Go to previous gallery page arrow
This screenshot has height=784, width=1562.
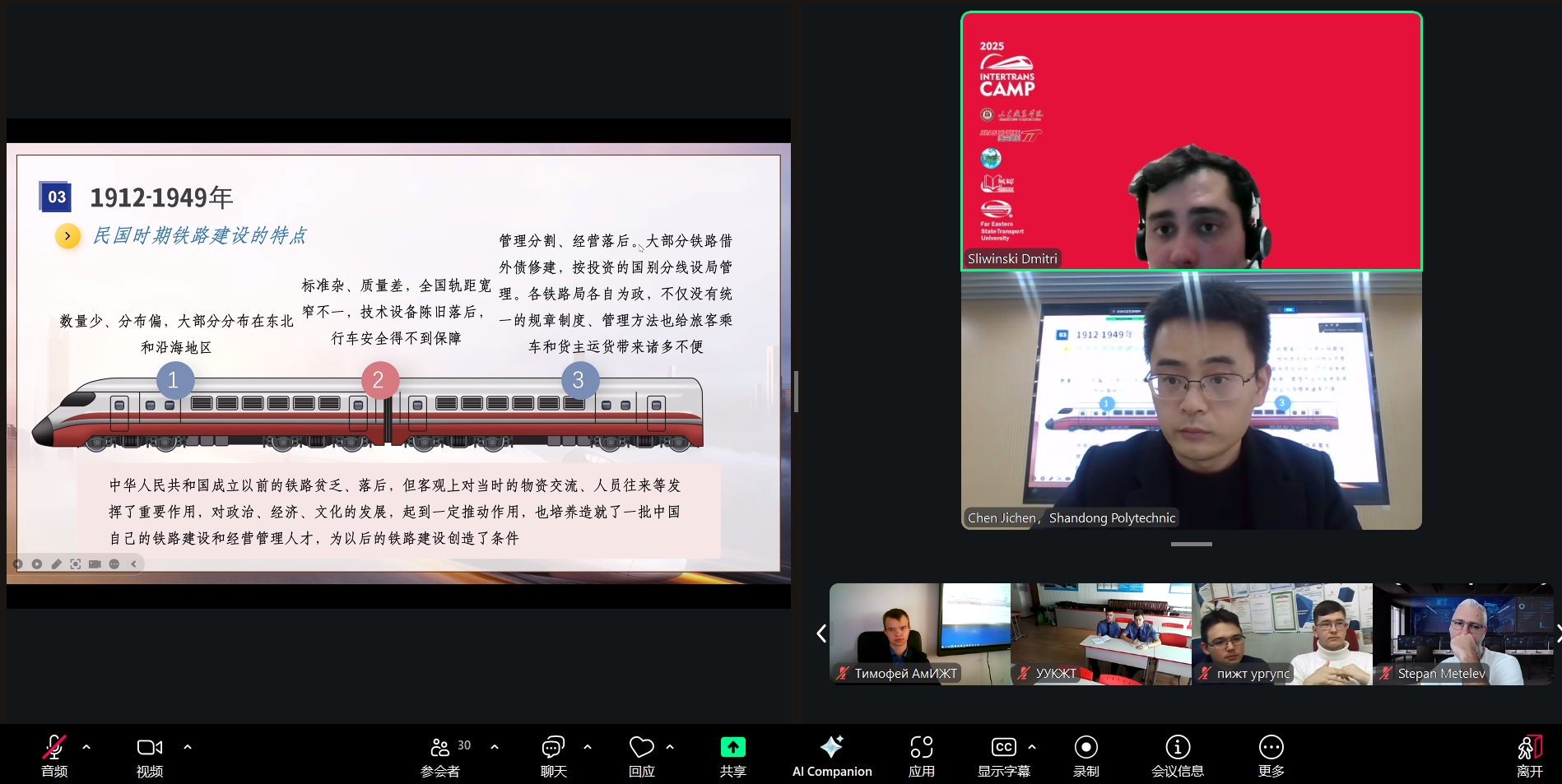821,633
